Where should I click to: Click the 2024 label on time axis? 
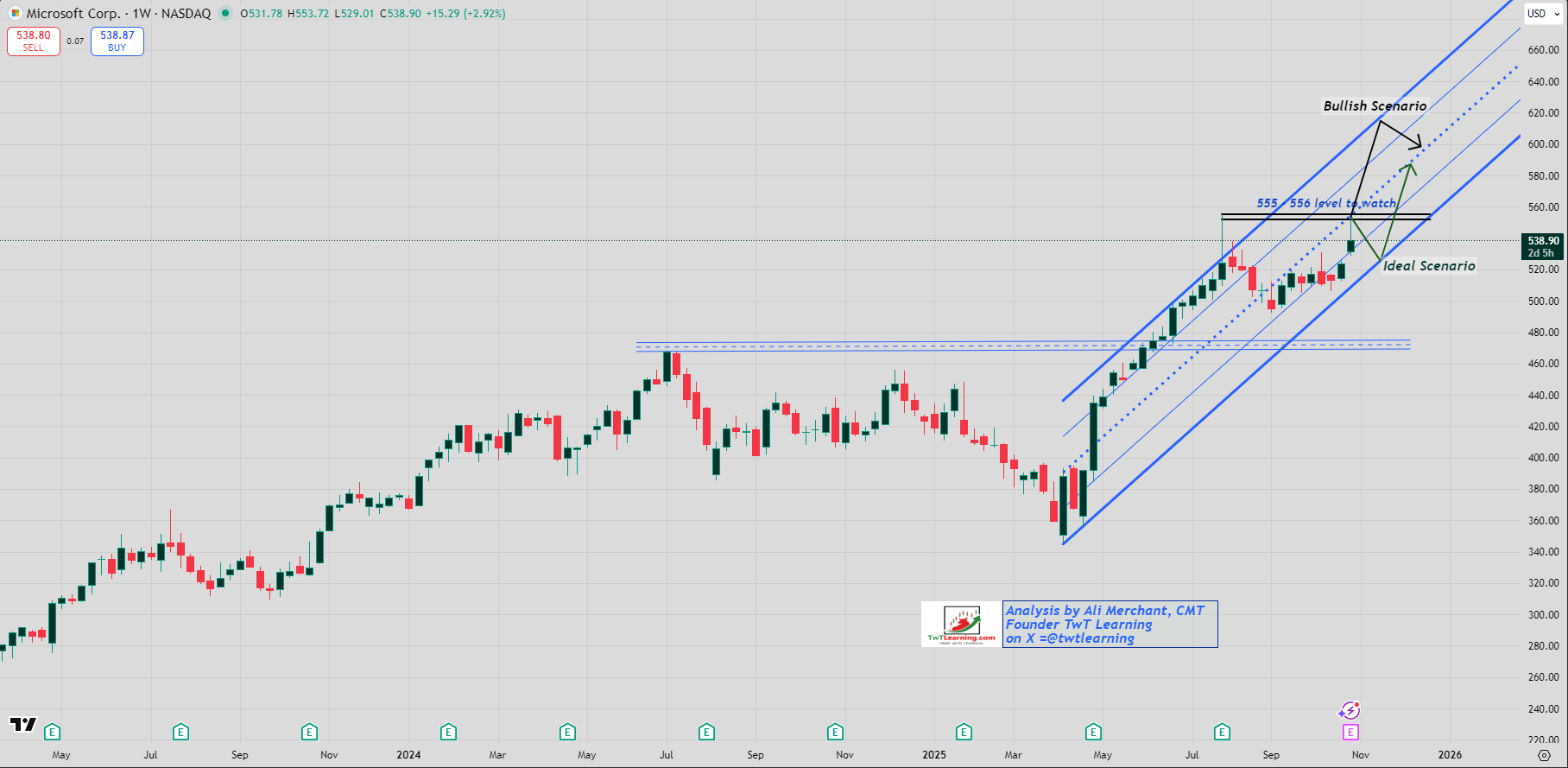coord(408,755)
